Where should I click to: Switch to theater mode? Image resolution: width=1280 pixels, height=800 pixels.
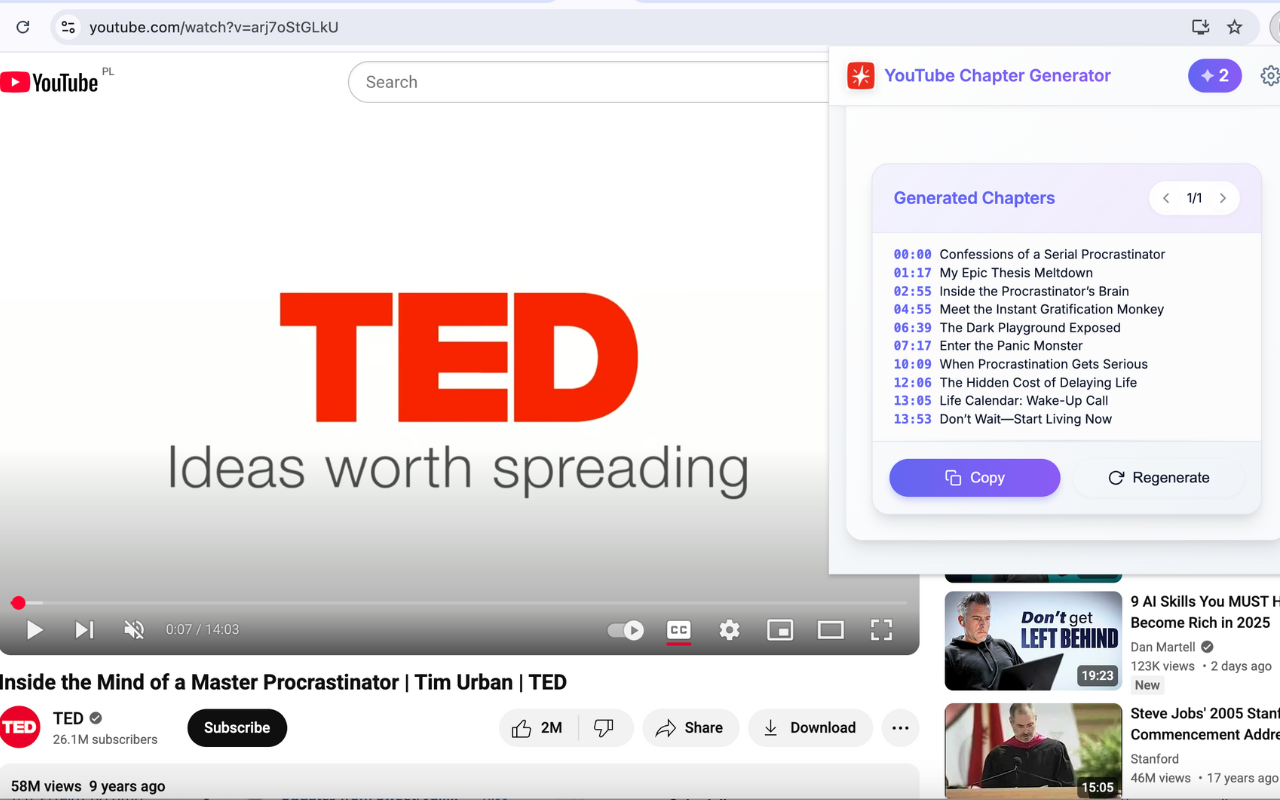(x=831, y=630)
